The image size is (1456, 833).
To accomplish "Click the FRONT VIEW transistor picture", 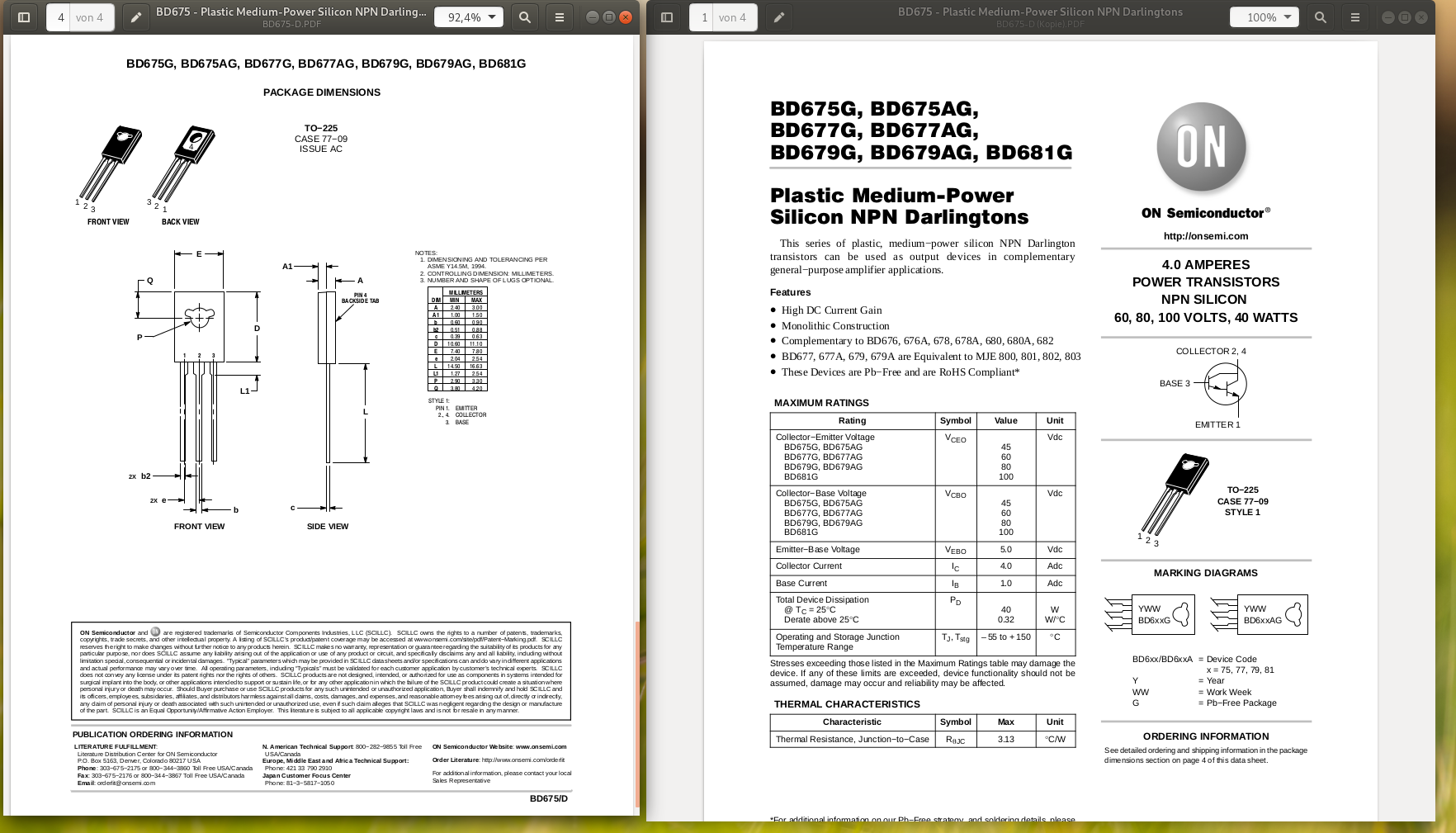I will tap(109, 164).
